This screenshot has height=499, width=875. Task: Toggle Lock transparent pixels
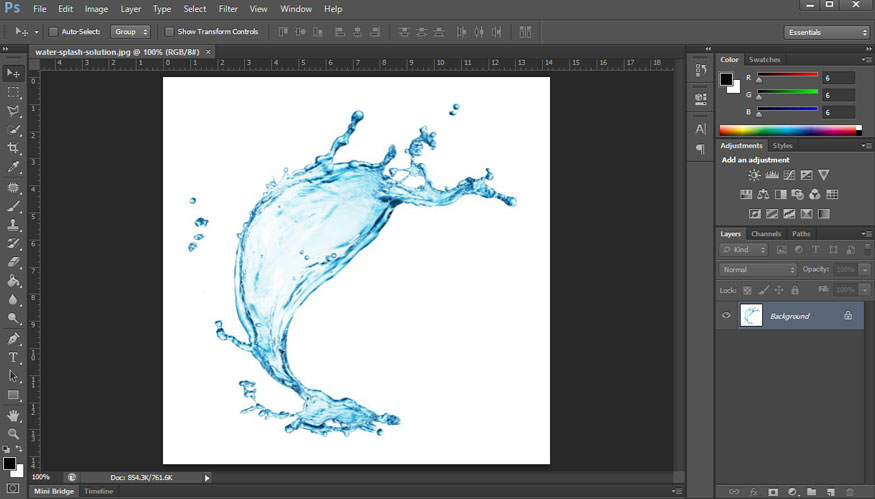pos(747,290)
